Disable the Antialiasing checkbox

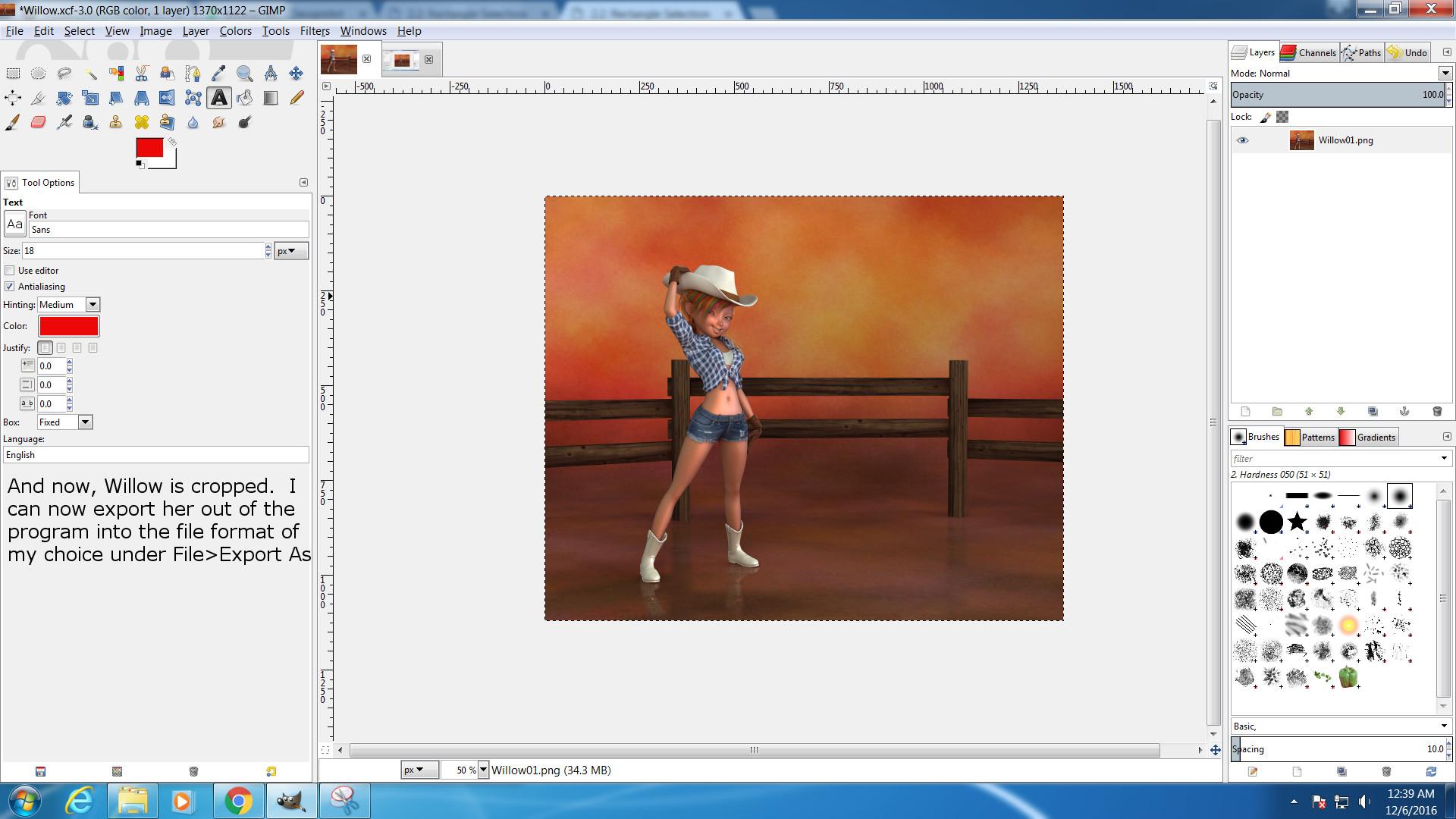[x=10, y=287]
